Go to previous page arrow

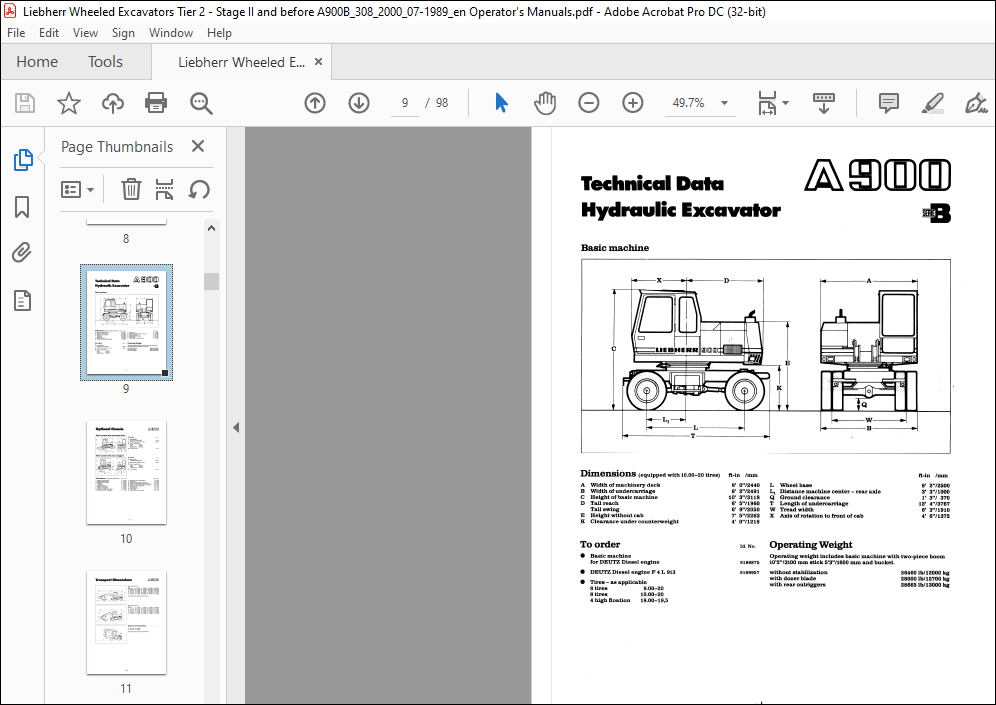[x=315, y=103]
